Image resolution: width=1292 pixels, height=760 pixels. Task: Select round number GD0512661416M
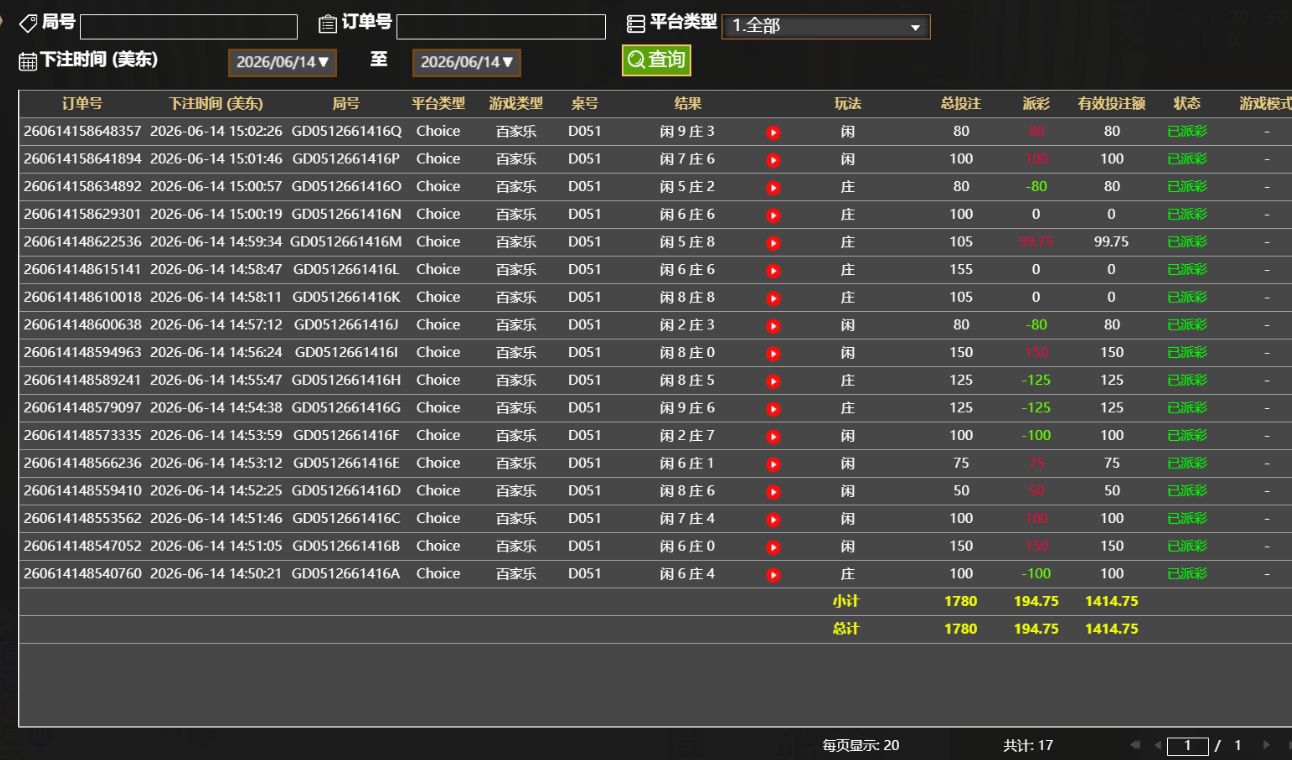(346, 242)
